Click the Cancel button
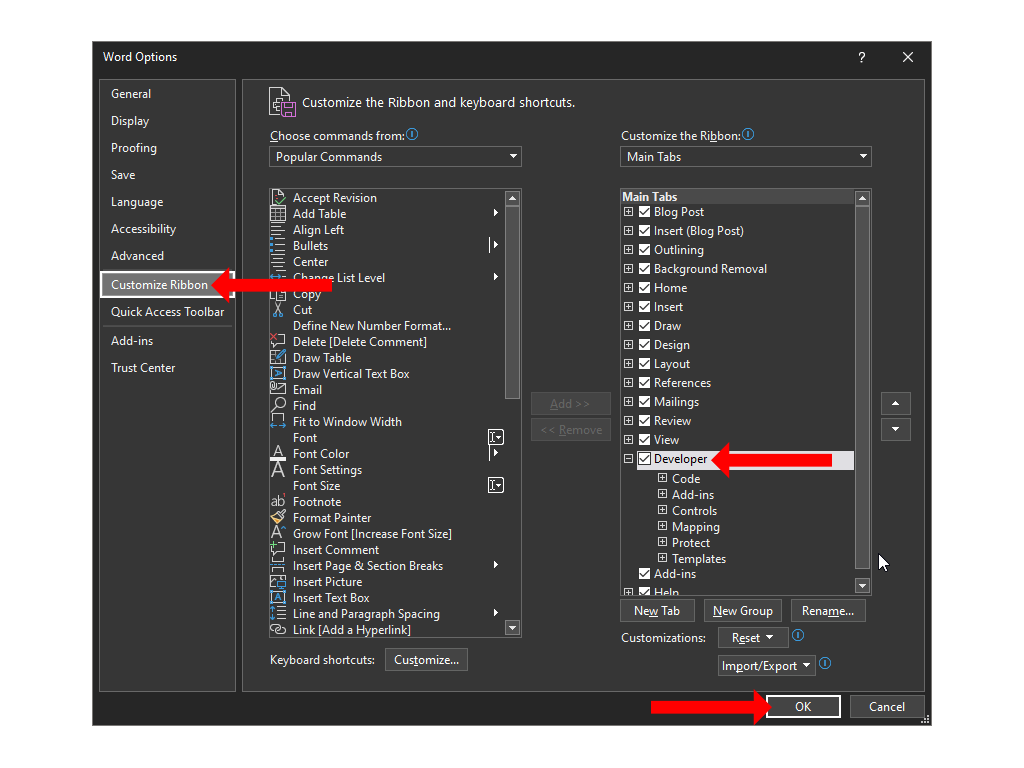This screenshot has height=768, width=1024. (887, 707)
